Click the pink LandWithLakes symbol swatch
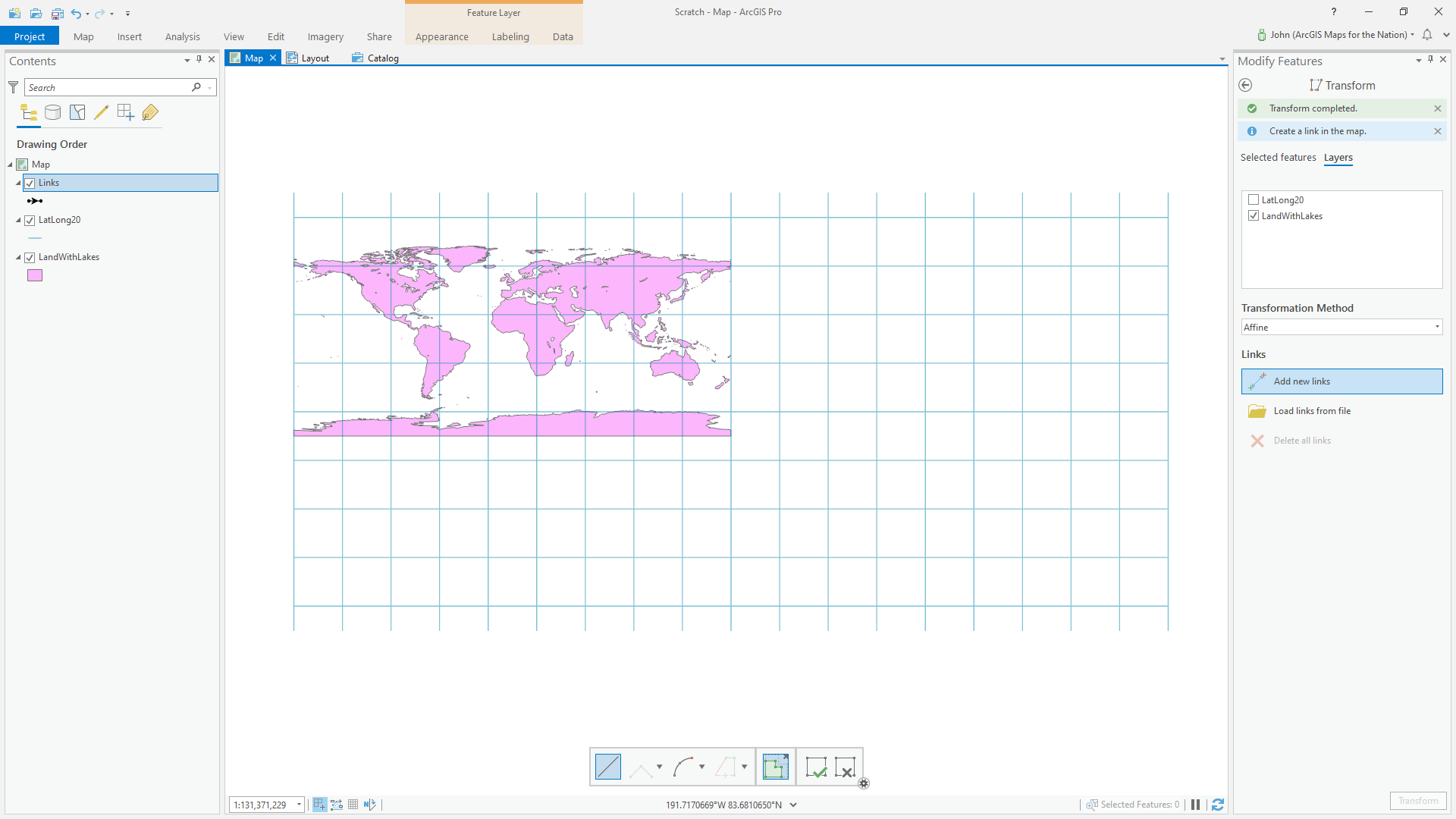 (35, 276)
